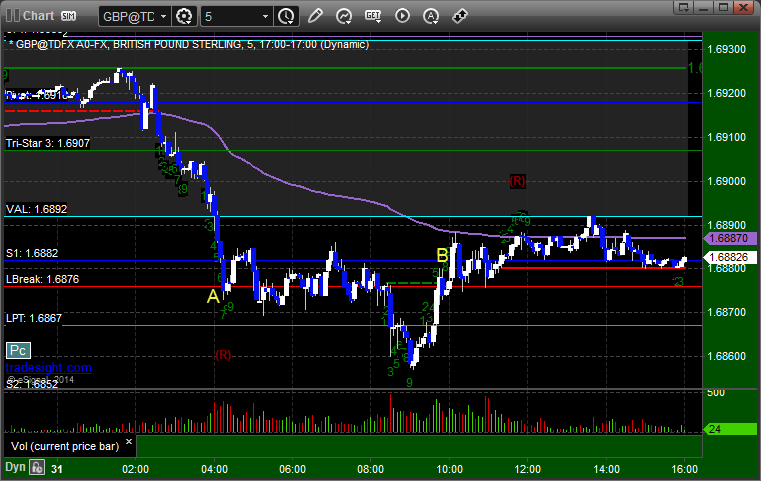
Task: Click the upper red (R) marker
Action: pyautogui.click(x=517, y=181)
